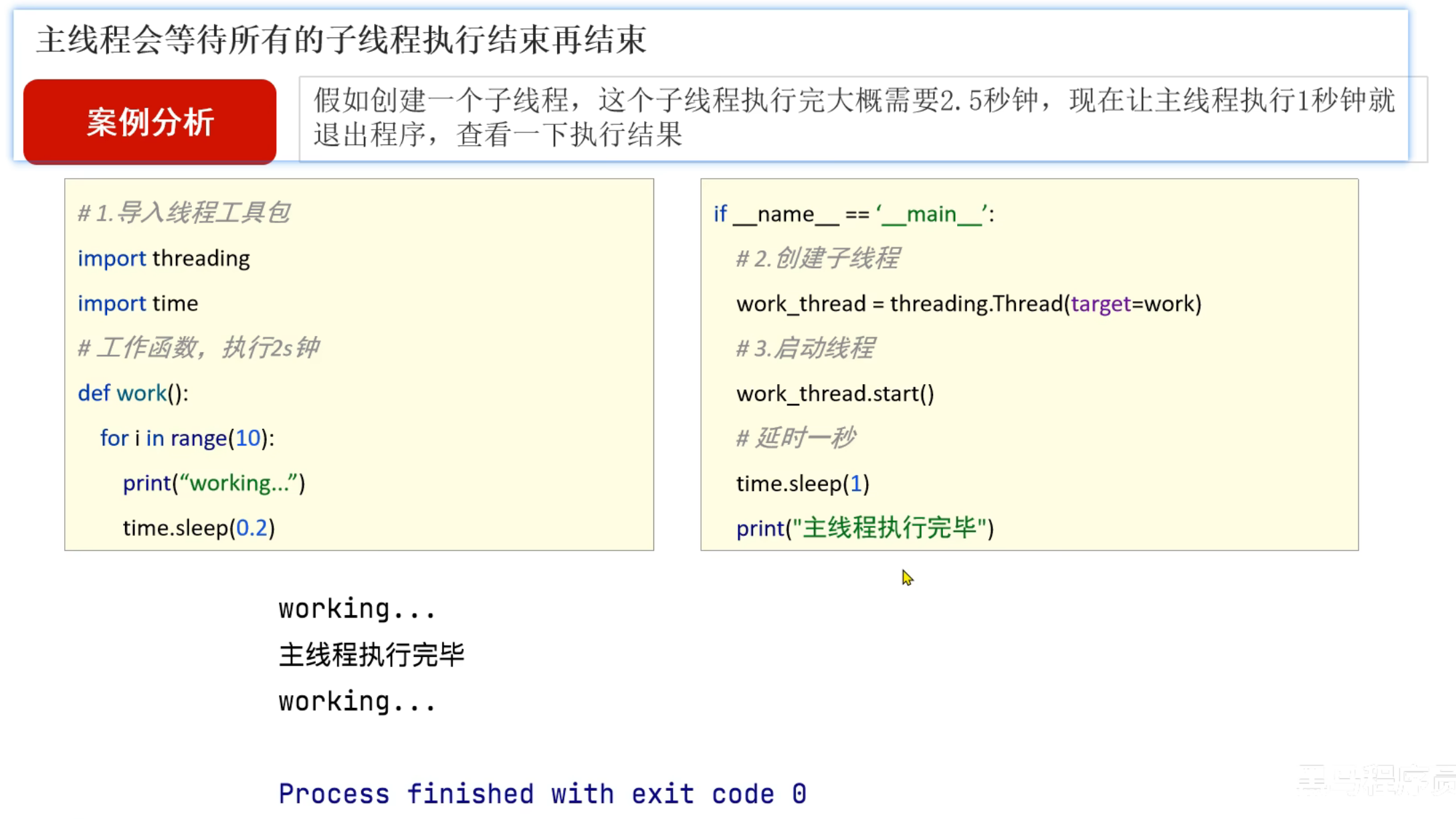1456x819 pixels.
Task: Click the print("主线程执行完毕") statement
Action: tap(865, 528)
